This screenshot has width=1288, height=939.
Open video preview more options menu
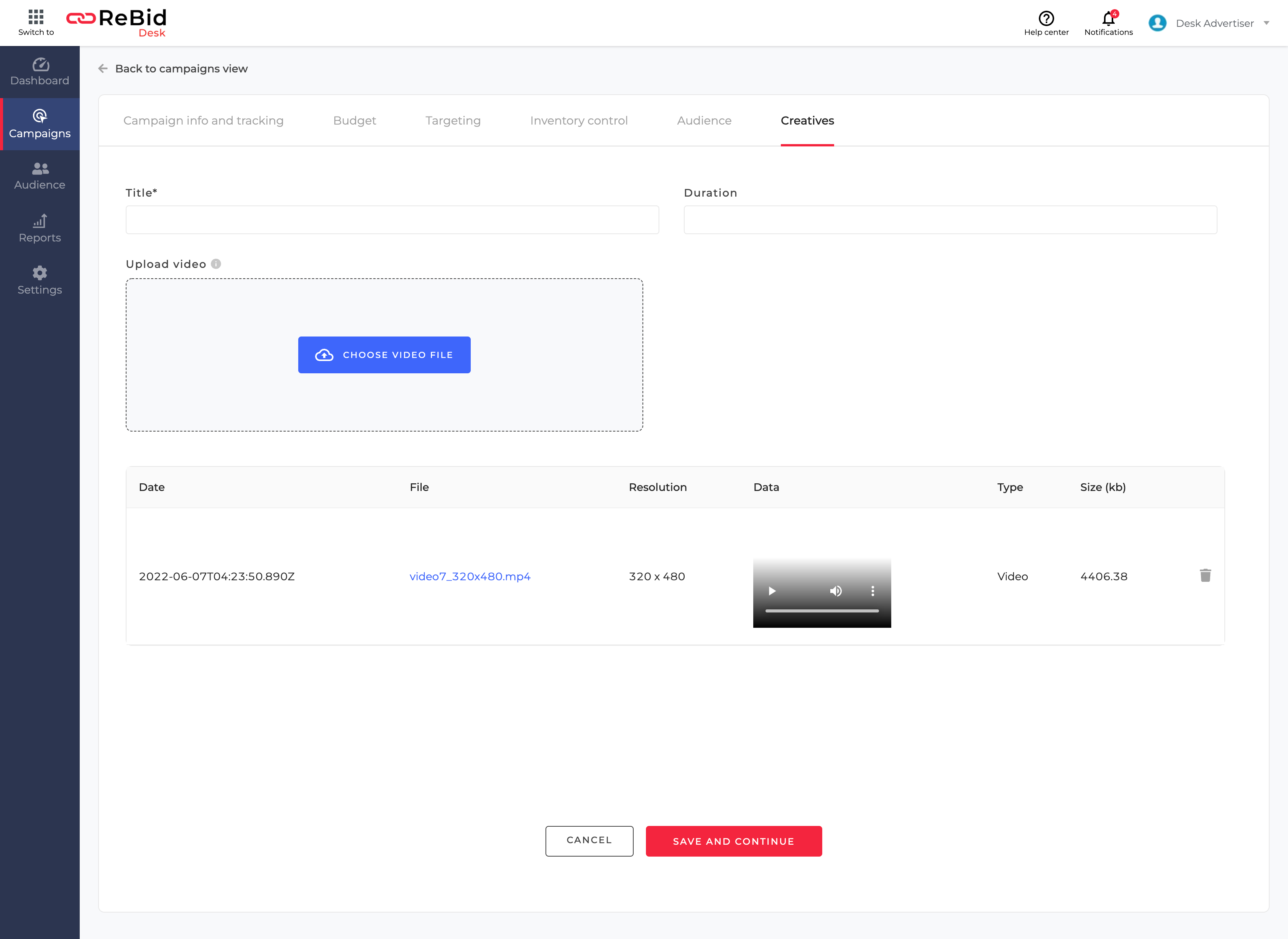coord(872,591)
